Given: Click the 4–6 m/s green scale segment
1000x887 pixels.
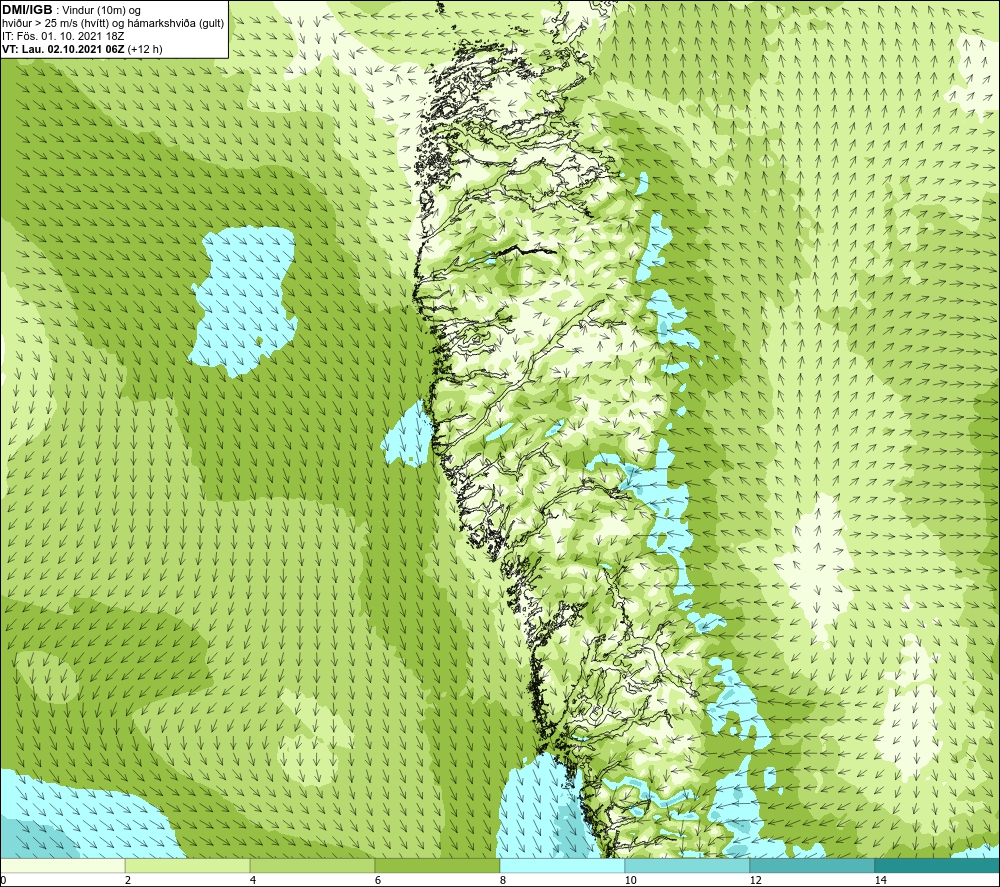Looking at the screenshot, I should click(x=312, y=865).
